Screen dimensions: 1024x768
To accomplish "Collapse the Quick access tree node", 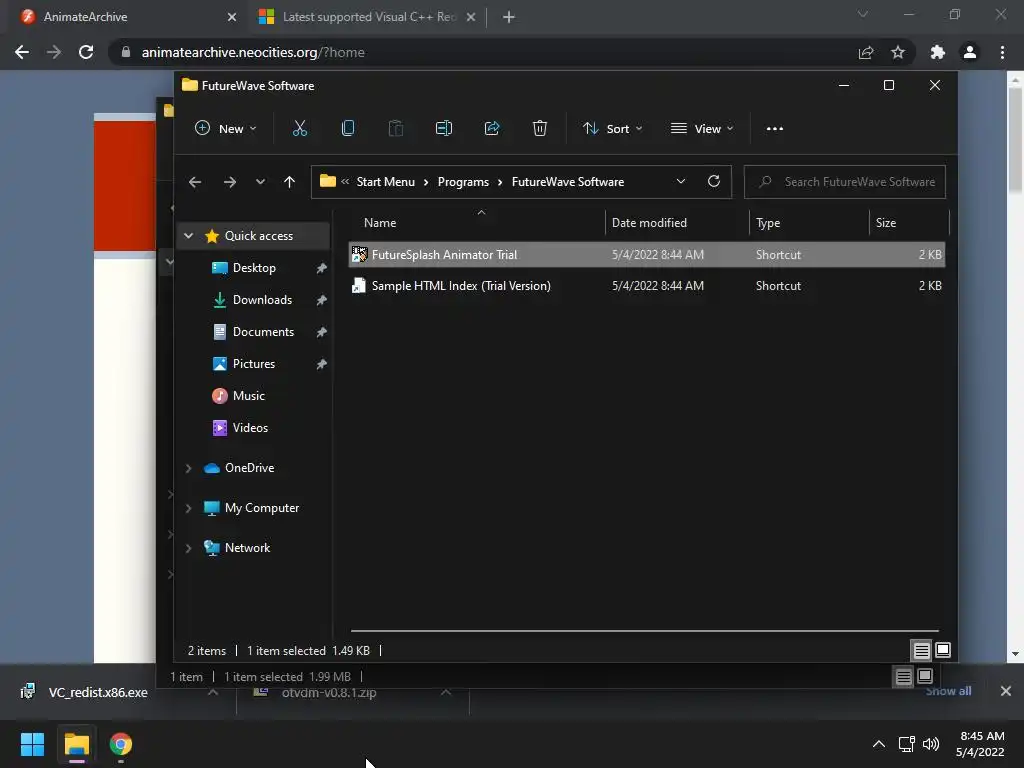I will tap(189, 236).
